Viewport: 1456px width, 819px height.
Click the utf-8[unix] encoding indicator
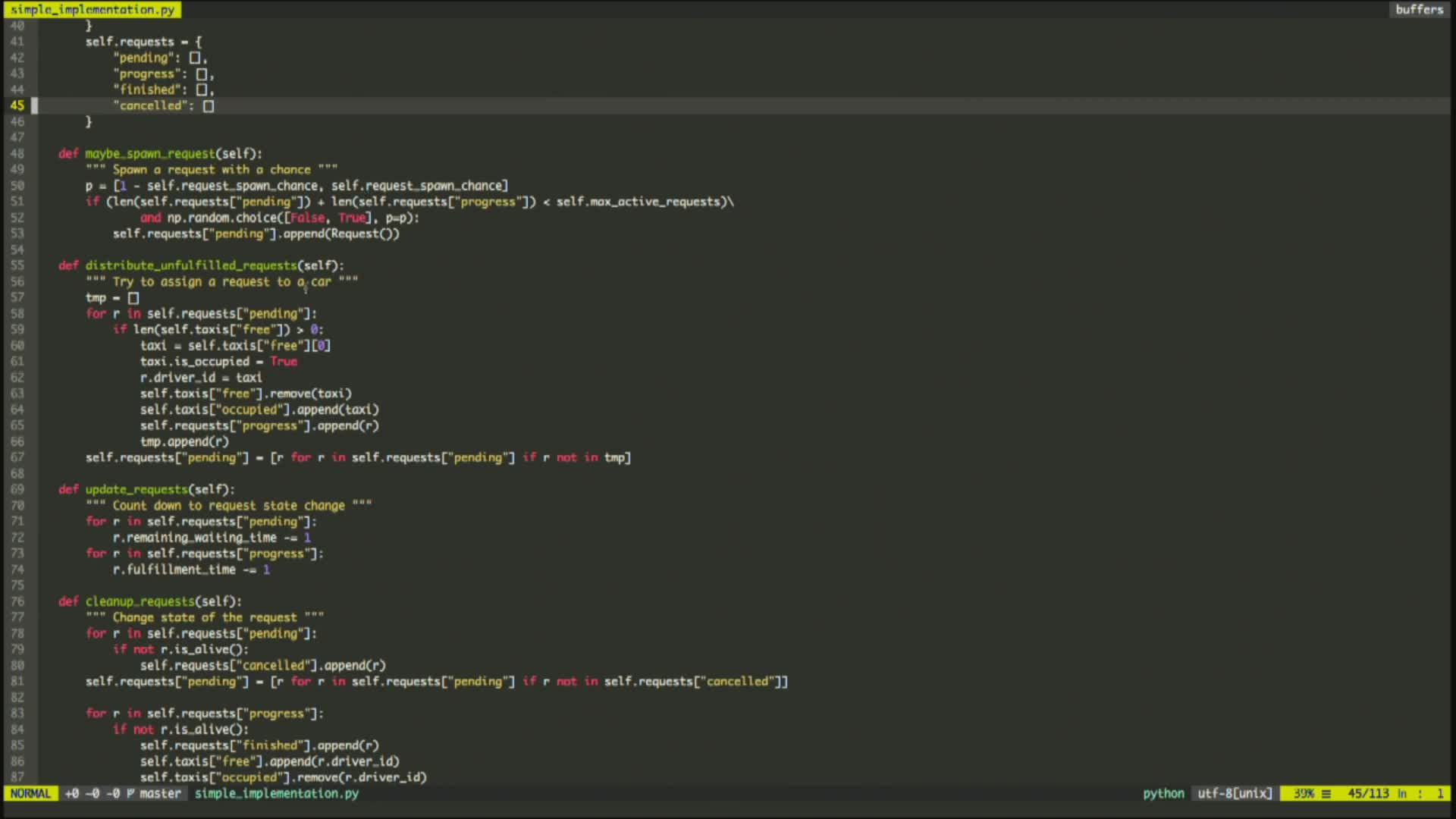pos(1235,793)
